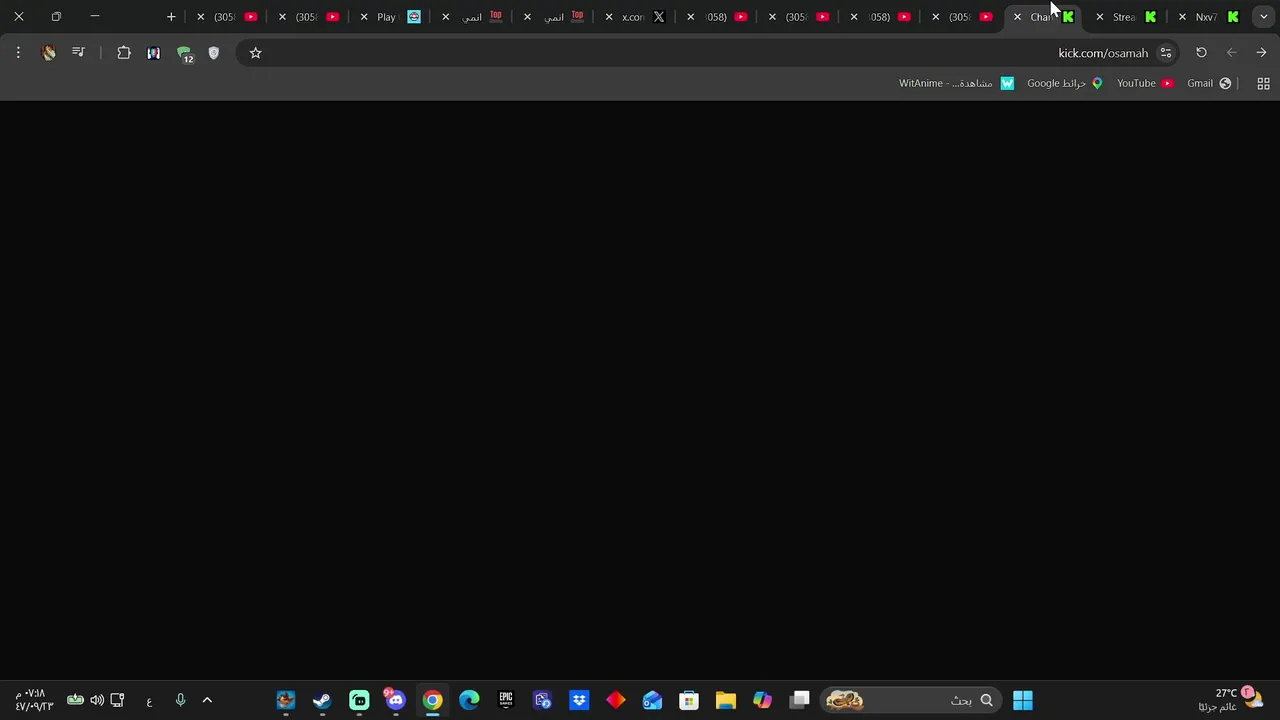
Task: Open the apps grid in the bookmarks bar
Action: pos(1263,83)
